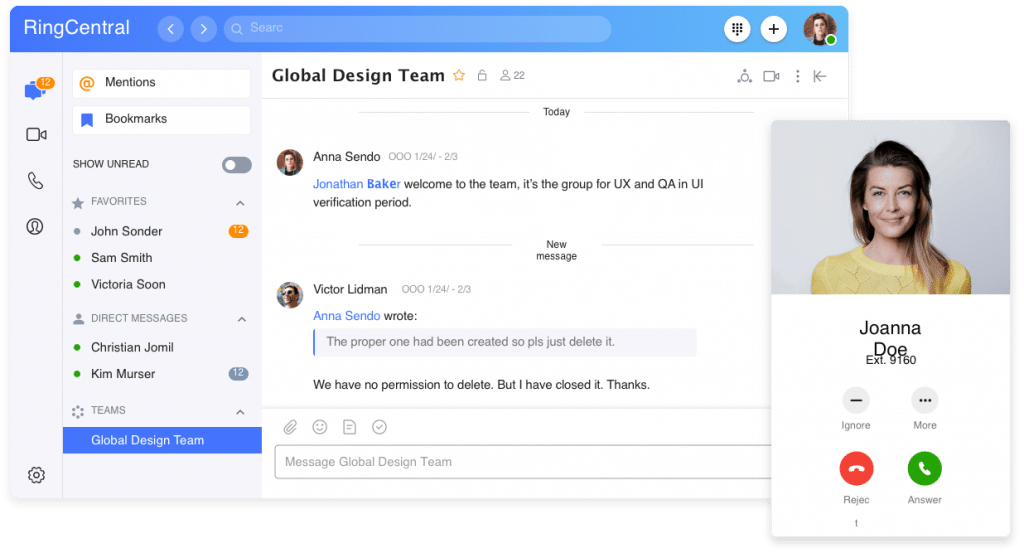Collapse the Favorites section
Screen dimensions: 1024x553
coord(240,203)
